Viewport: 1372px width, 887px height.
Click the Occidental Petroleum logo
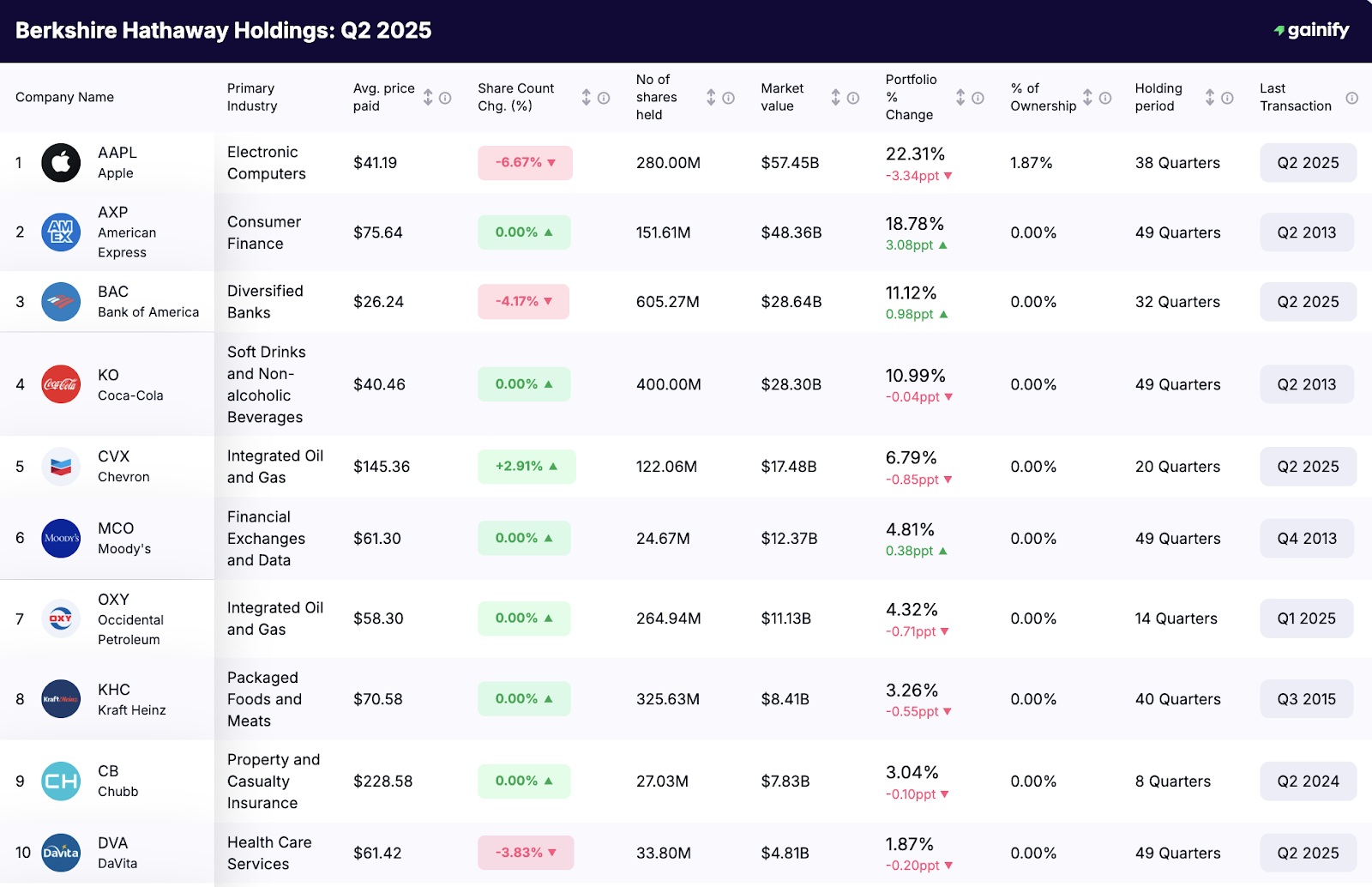click(x=61, y=618)
